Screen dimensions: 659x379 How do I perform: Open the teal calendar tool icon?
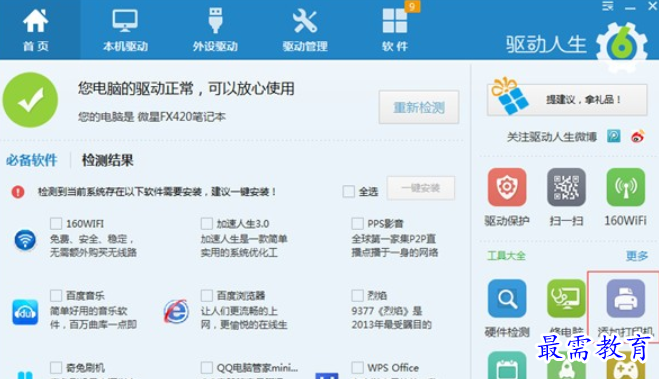click(507, 366)
